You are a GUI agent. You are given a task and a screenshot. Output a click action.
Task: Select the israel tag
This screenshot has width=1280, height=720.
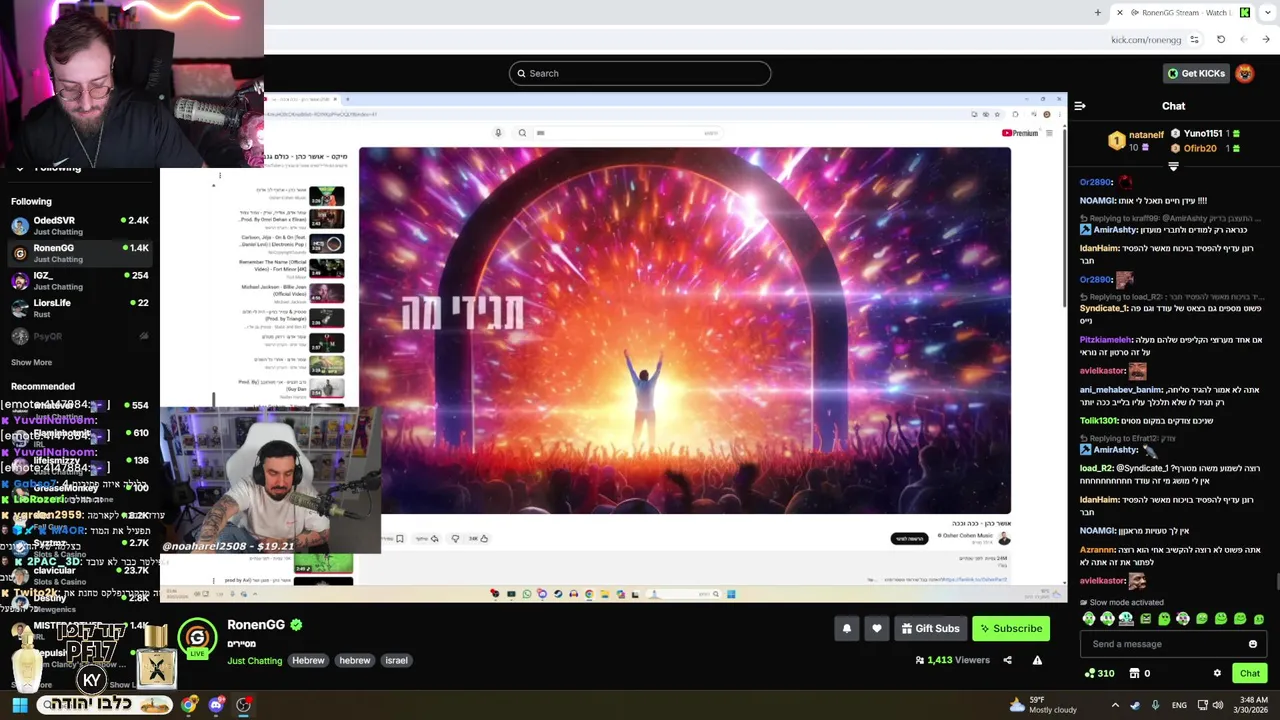[396, 660]
